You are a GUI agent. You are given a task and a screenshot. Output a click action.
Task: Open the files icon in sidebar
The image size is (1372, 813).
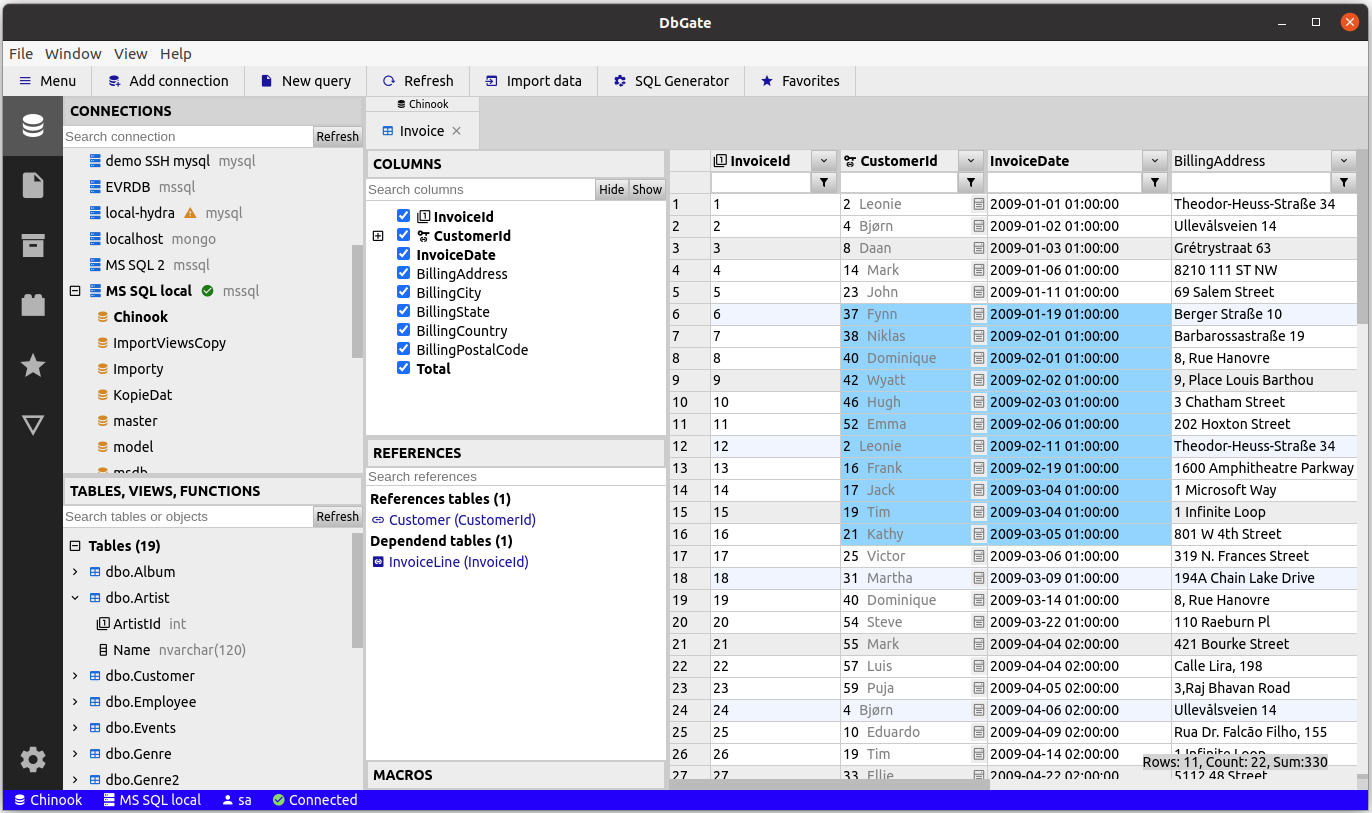click(x=33, y=185)
